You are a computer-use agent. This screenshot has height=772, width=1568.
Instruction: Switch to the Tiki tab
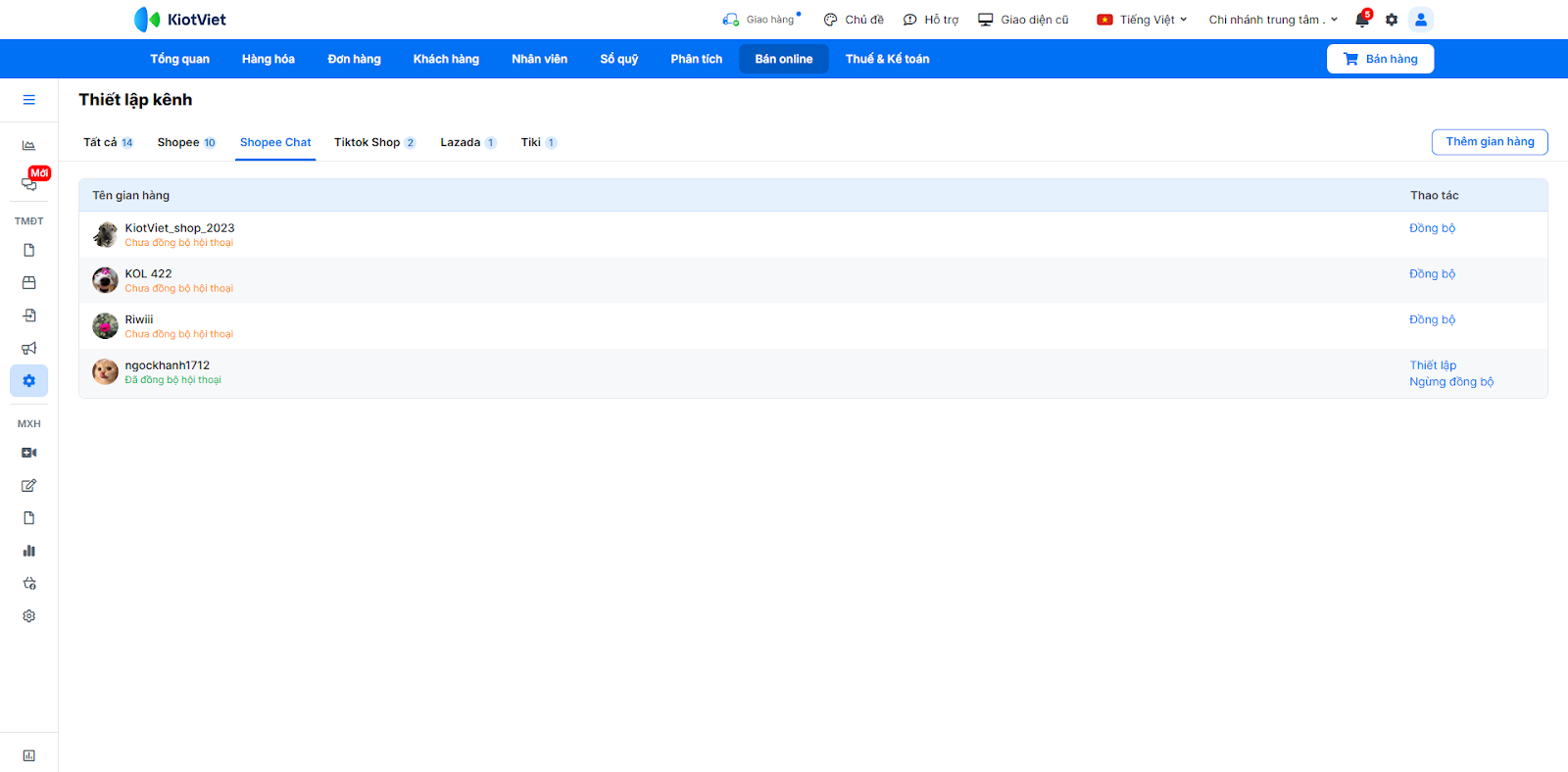click(539, 143)
